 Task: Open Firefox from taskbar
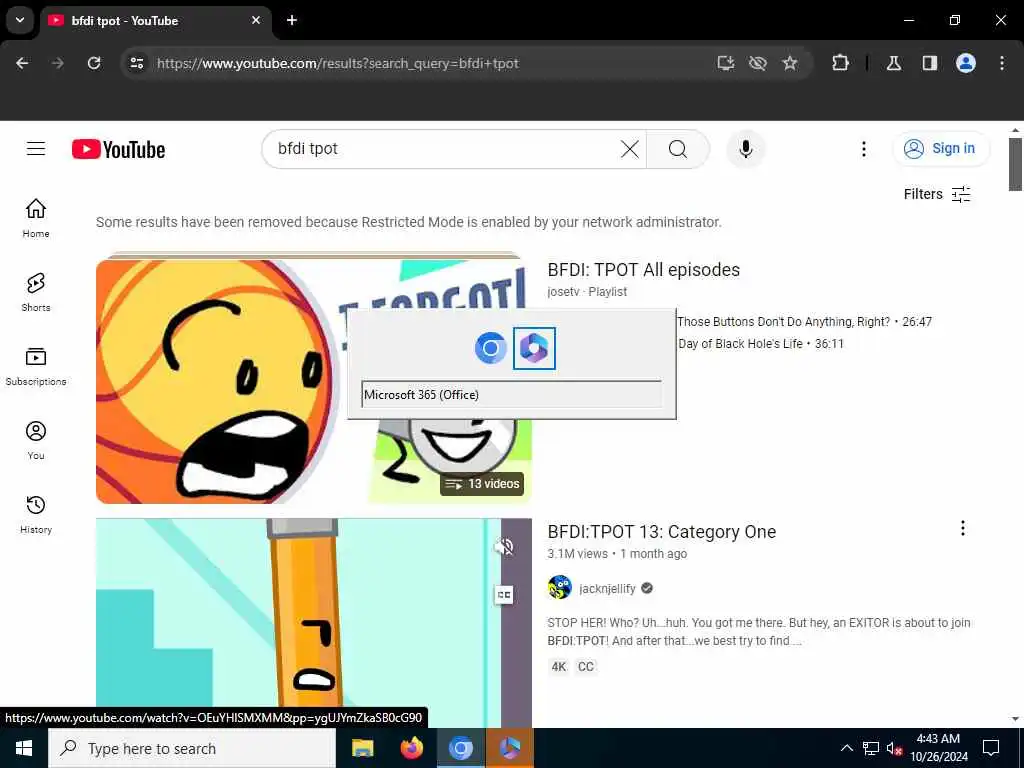pyautogui.click(x=411, y=748)
